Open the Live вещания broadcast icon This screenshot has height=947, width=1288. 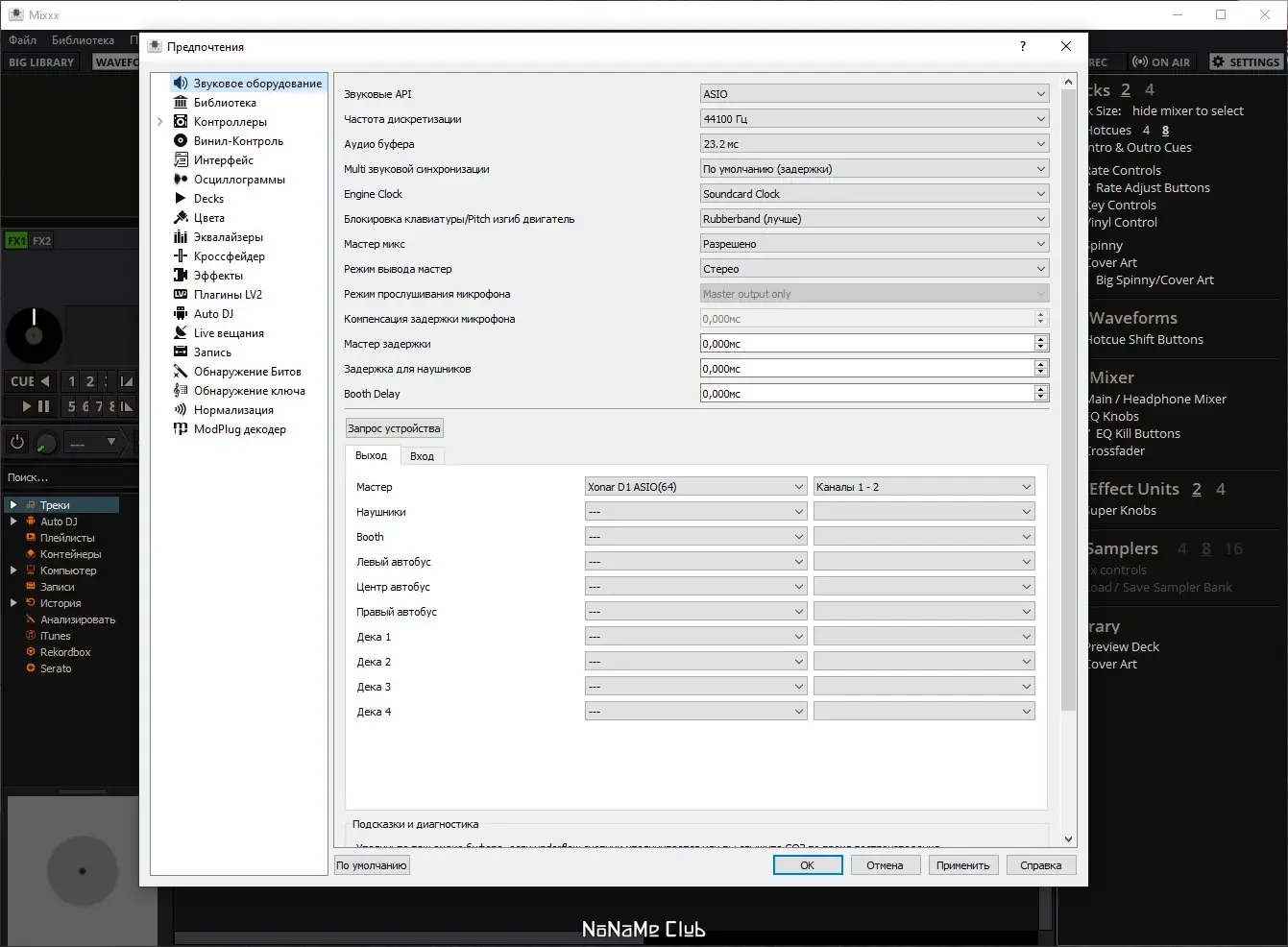(180, 333)
